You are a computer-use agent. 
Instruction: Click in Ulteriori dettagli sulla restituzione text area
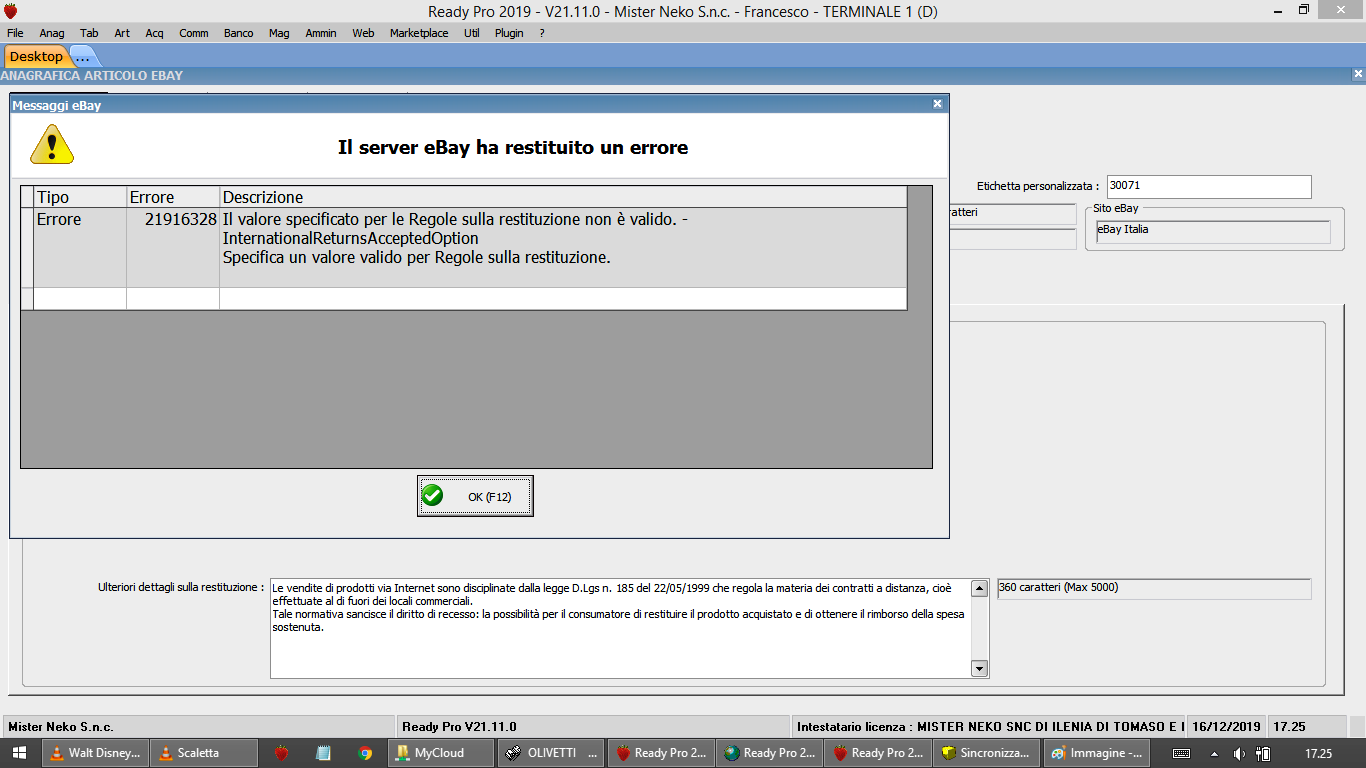(621, 627)
